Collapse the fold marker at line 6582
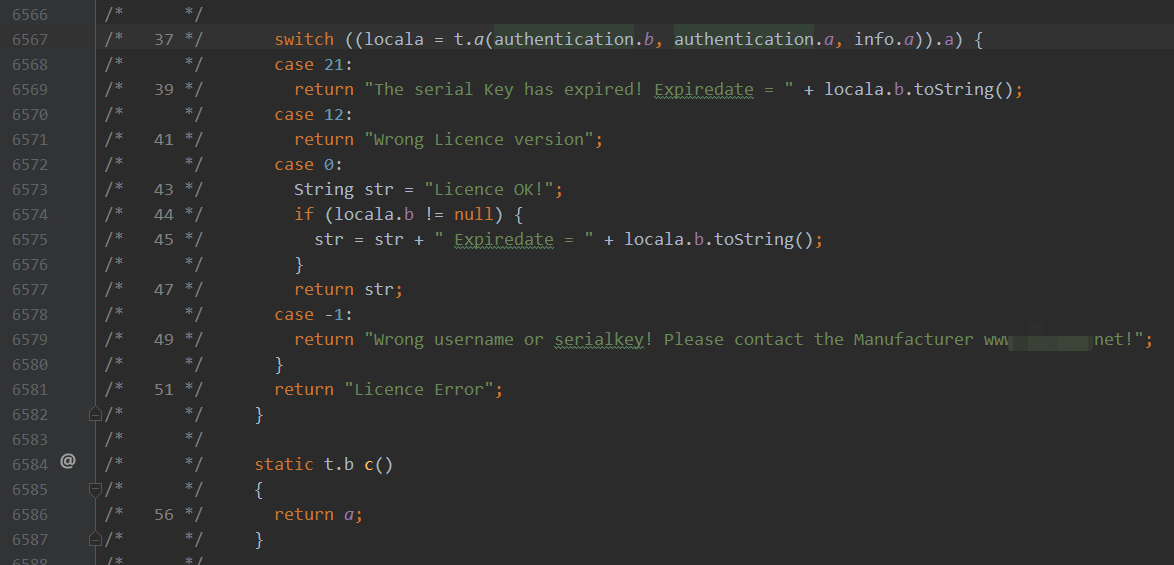The width and height of the screenshot is (1174, 565). [95, 414]
